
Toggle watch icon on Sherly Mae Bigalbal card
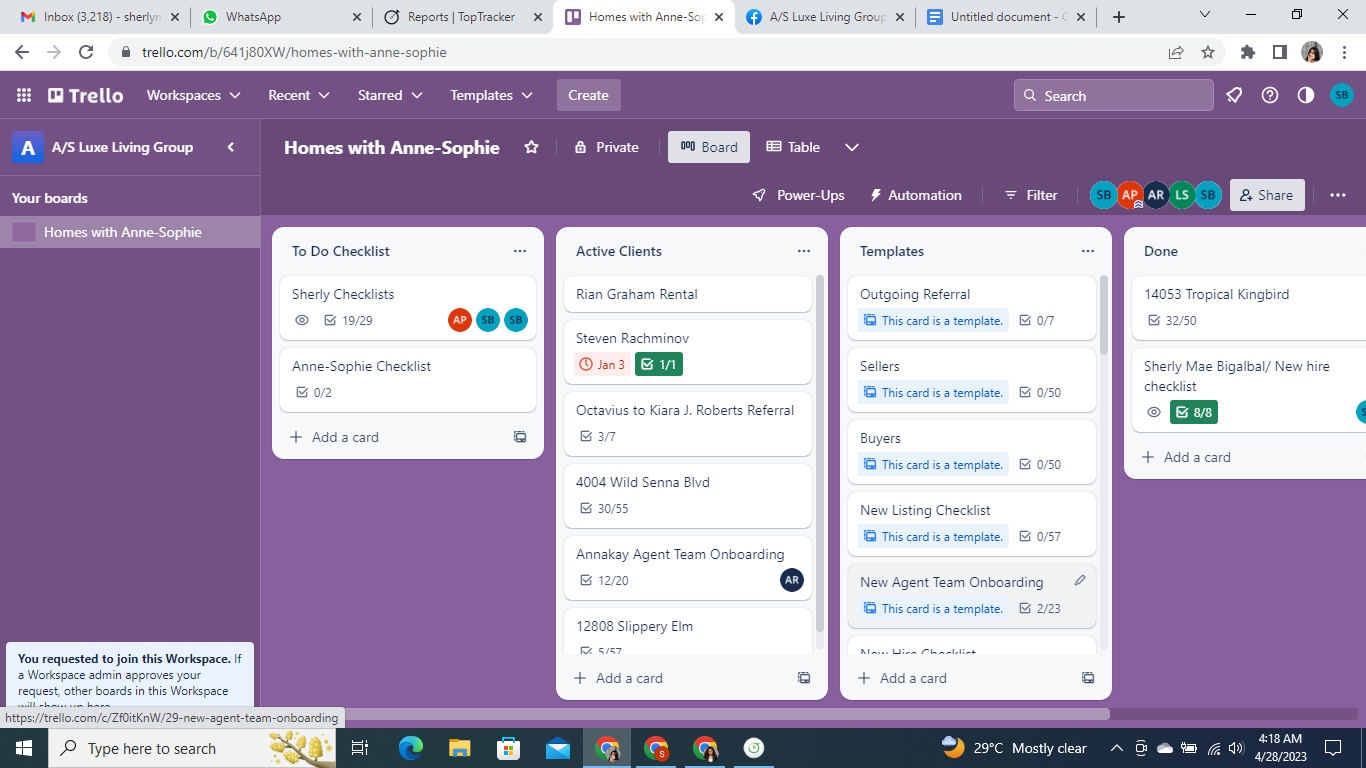click(1154, 412)
